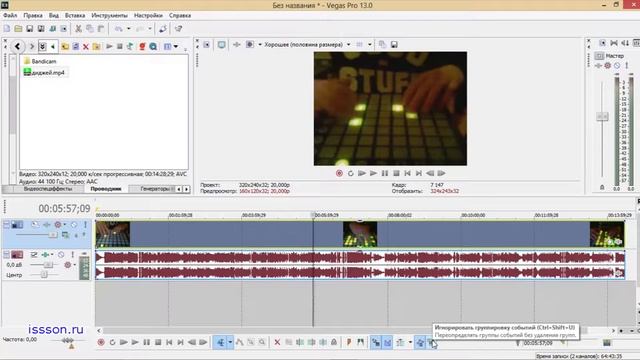This screenshot has width=640, height=360.
Task: Open video track automation settings dropdown
Action: click(x=64, y=224)
